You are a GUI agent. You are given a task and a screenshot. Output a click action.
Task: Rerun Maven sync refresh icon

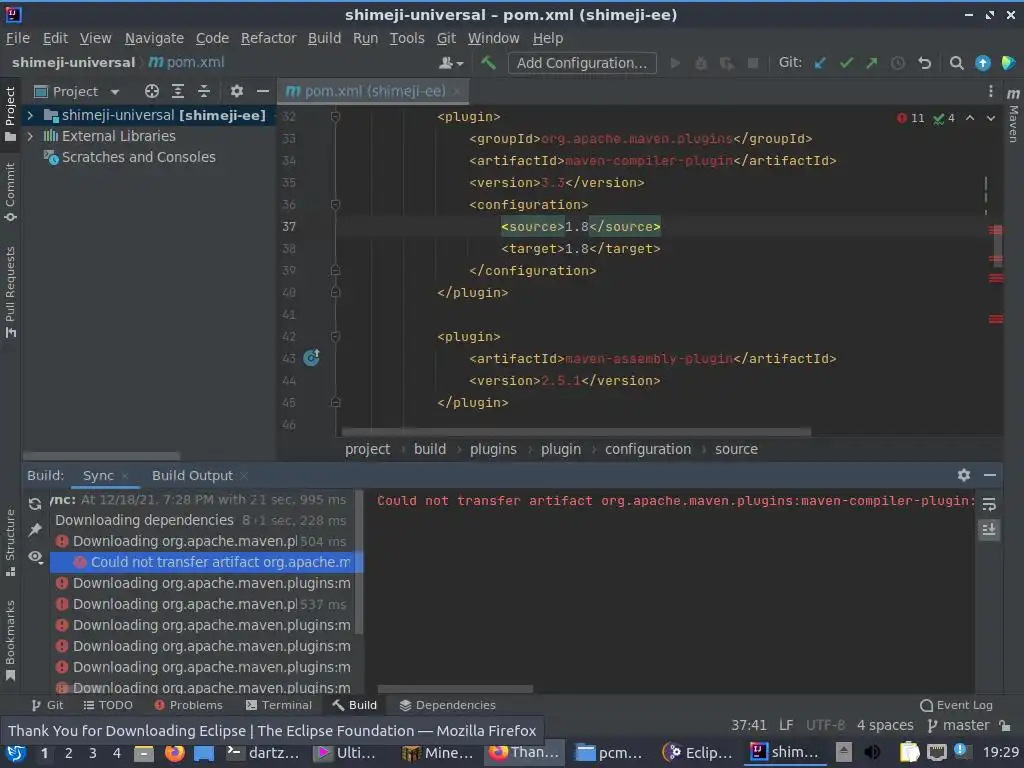(x=35, y=504)
